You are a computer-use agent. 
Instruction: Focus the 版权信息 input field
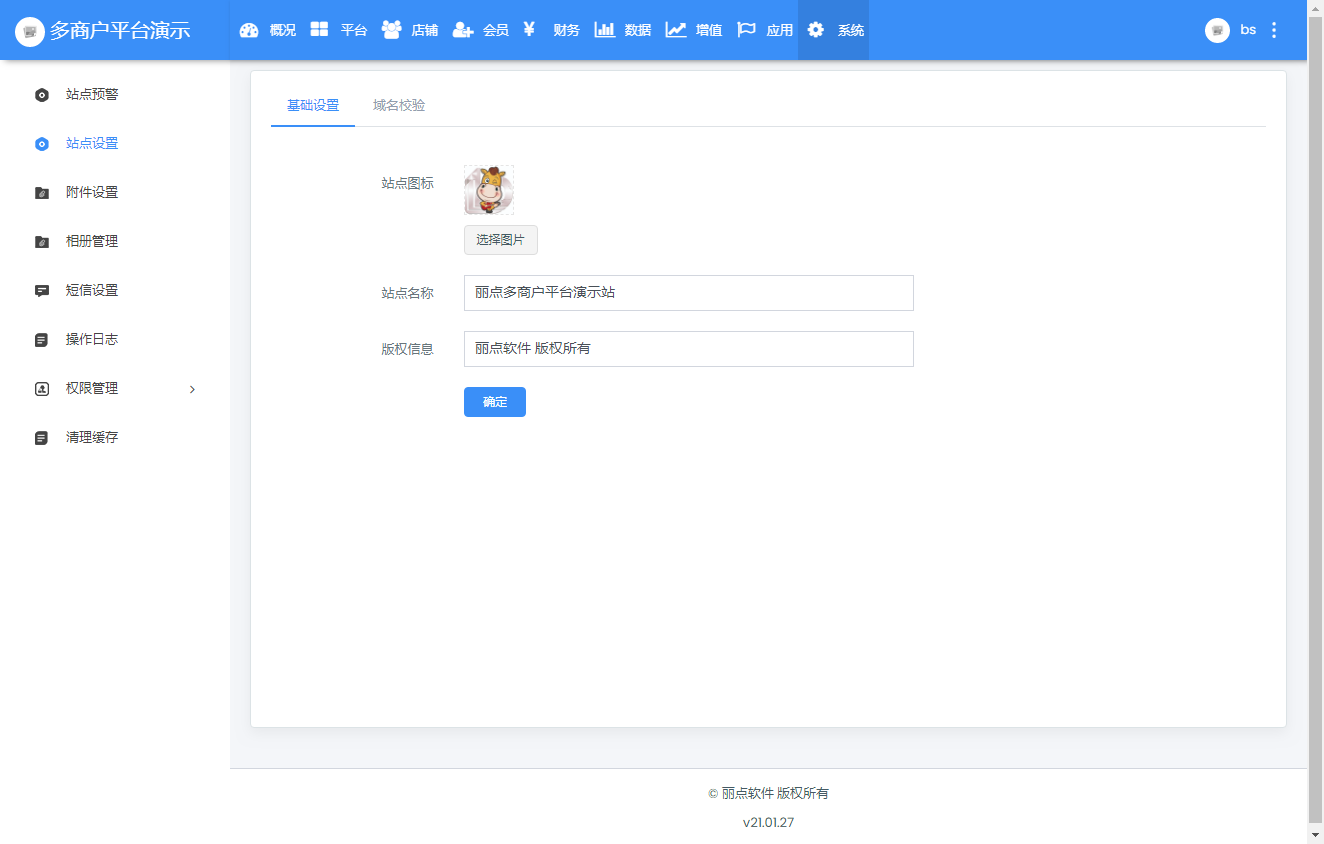(689, 349)
